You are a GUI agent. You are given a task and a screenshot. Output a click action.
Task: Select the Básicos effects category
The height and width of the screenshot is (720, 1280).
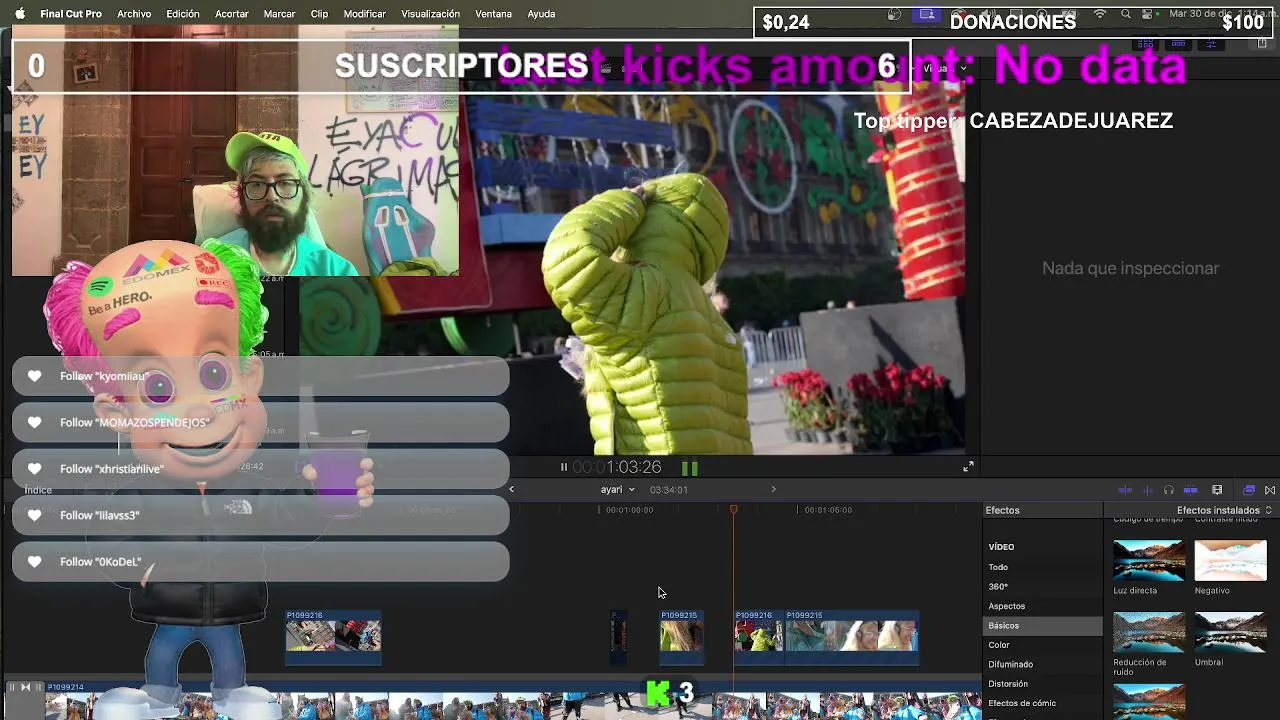(1043, 625)
